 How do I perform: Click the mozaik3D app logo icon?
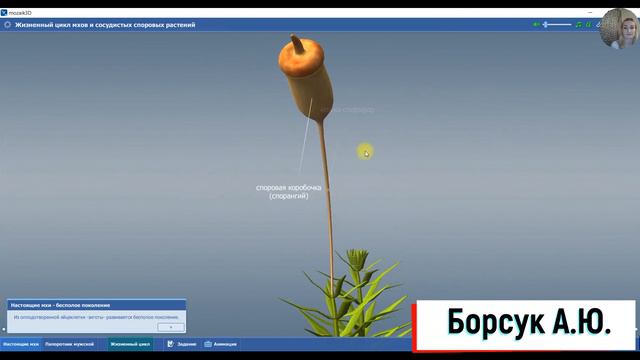4,13
